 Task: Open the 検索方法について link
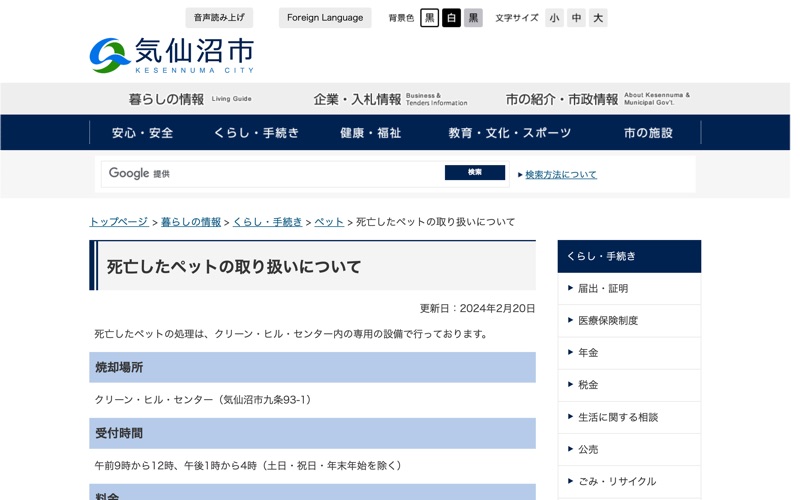pyautogui.click(x=561, y=174)
